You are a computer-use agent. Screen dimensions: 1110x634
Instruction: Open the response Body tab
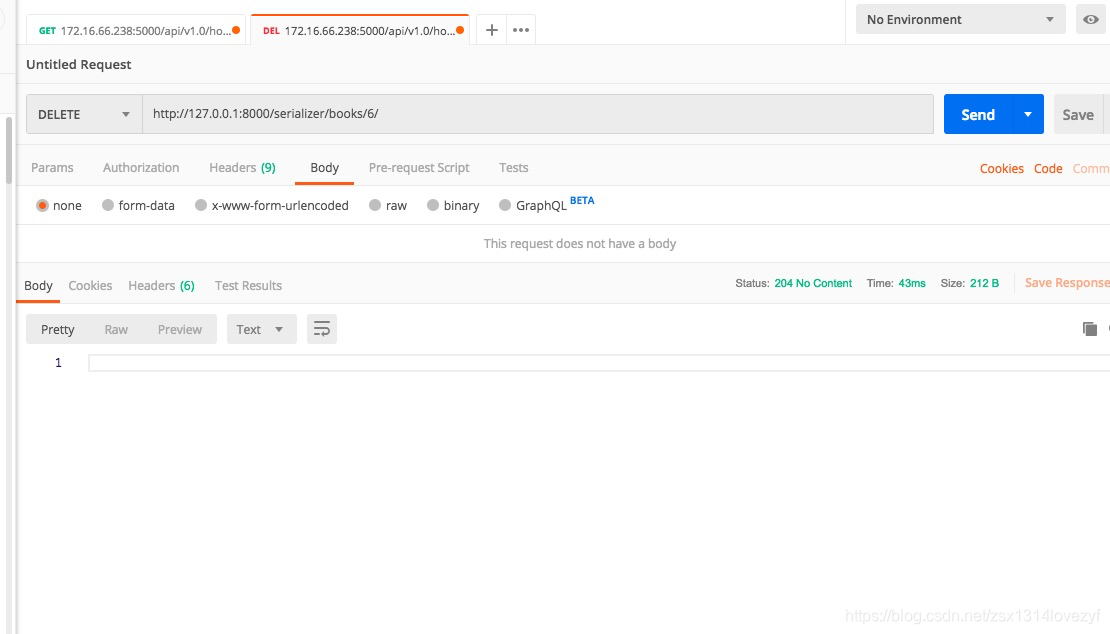point(38,285)
